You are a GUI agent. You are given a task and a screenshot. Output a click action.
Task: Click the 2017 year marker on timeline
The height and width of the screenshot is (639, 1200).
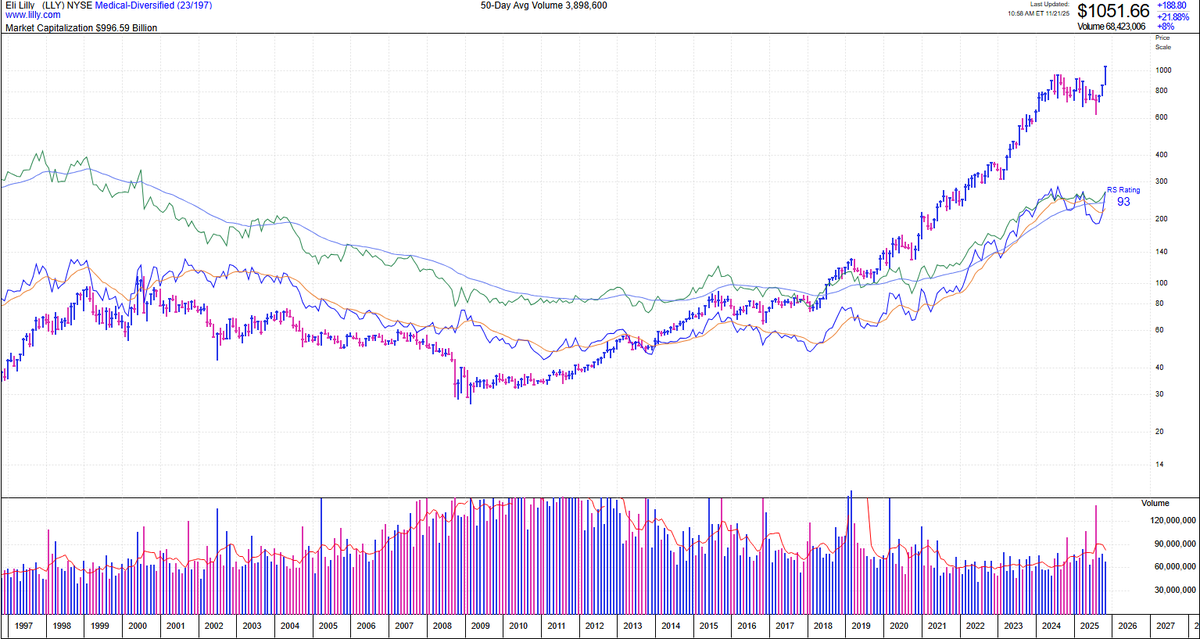coord(786,625)
